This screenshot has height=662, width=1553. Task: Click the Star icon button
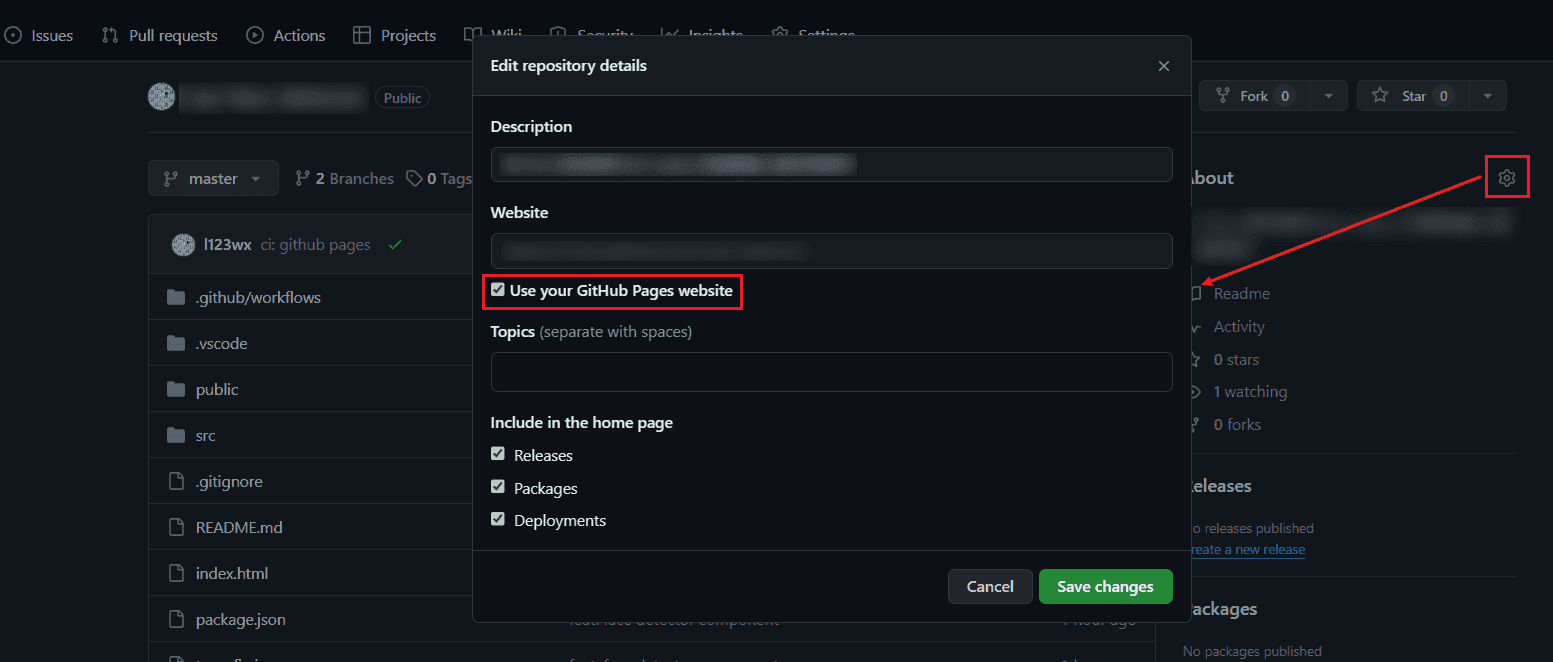[x=1380, y=96]
